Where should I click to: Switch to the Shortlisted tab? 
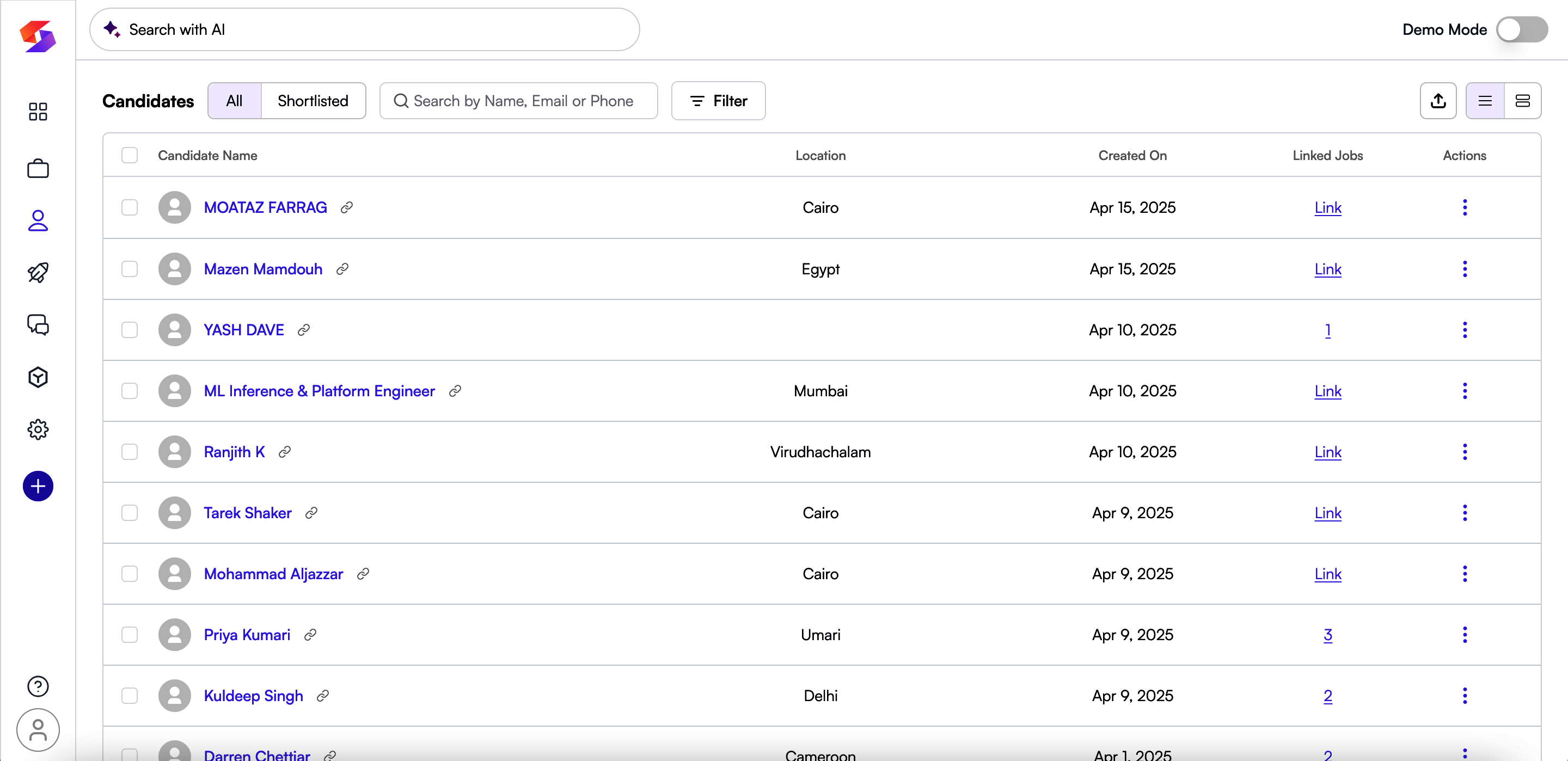tap(313, 101)
